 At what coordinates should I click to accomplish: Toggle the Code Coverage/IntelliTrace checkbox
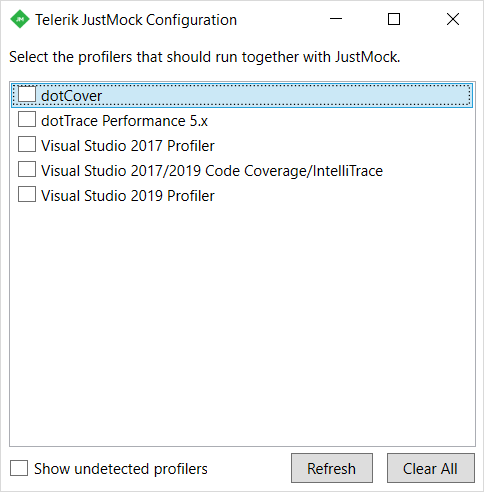point(27,169)
